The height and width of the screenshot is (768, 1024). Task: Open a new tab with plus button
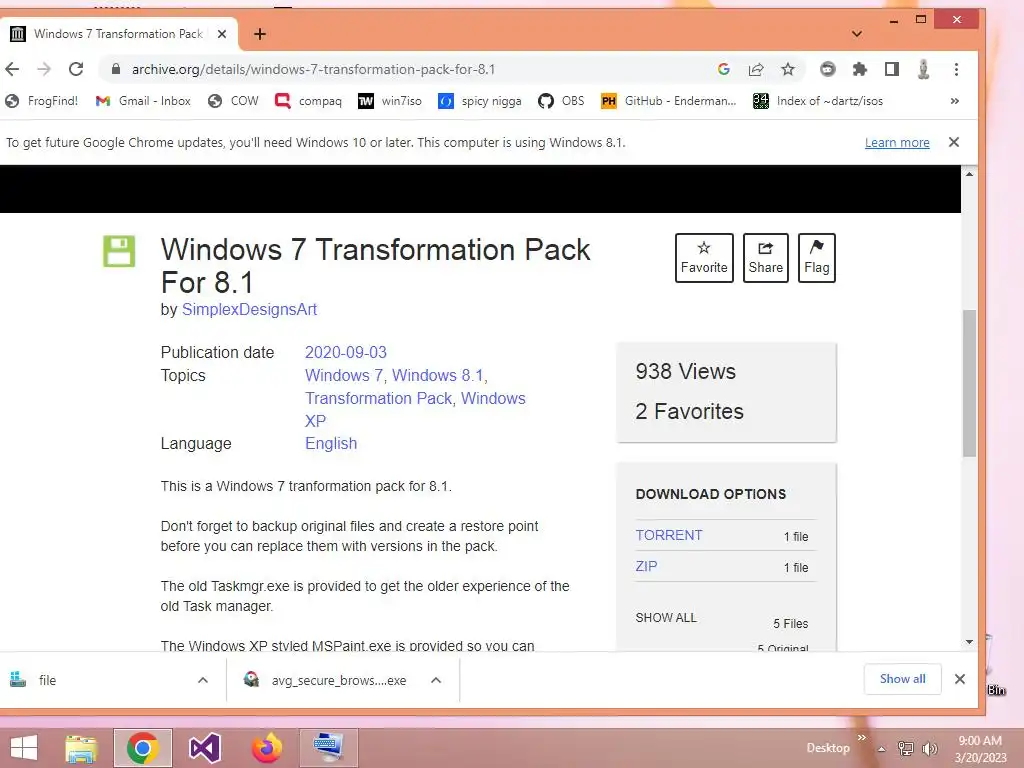coord(260,34)
